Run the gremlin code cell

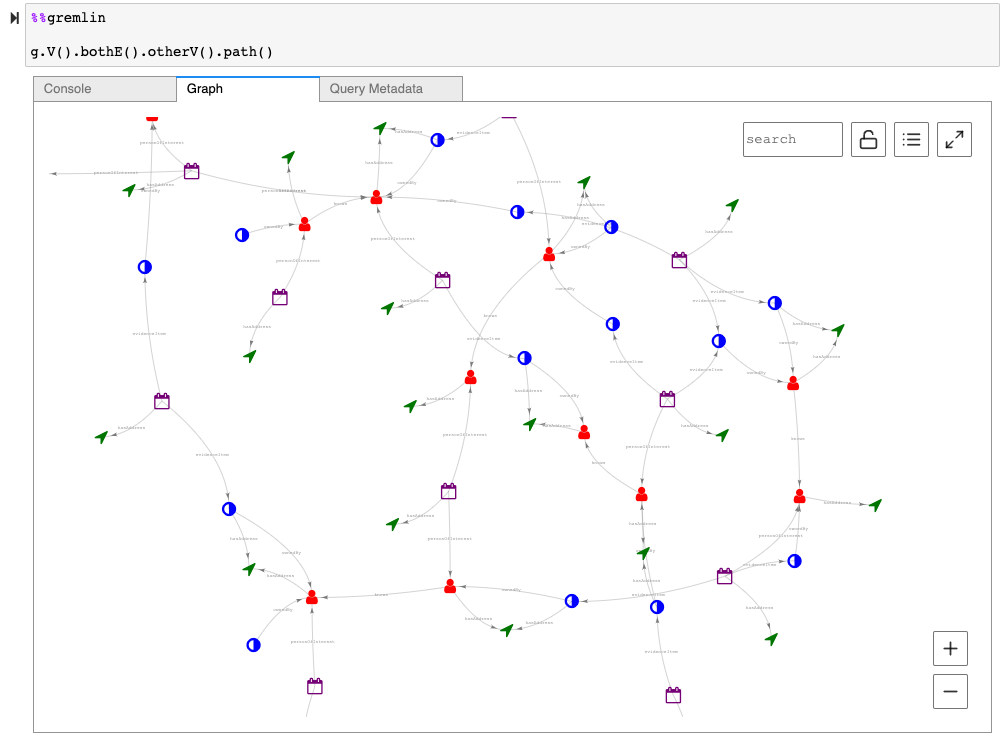(14, 18)
